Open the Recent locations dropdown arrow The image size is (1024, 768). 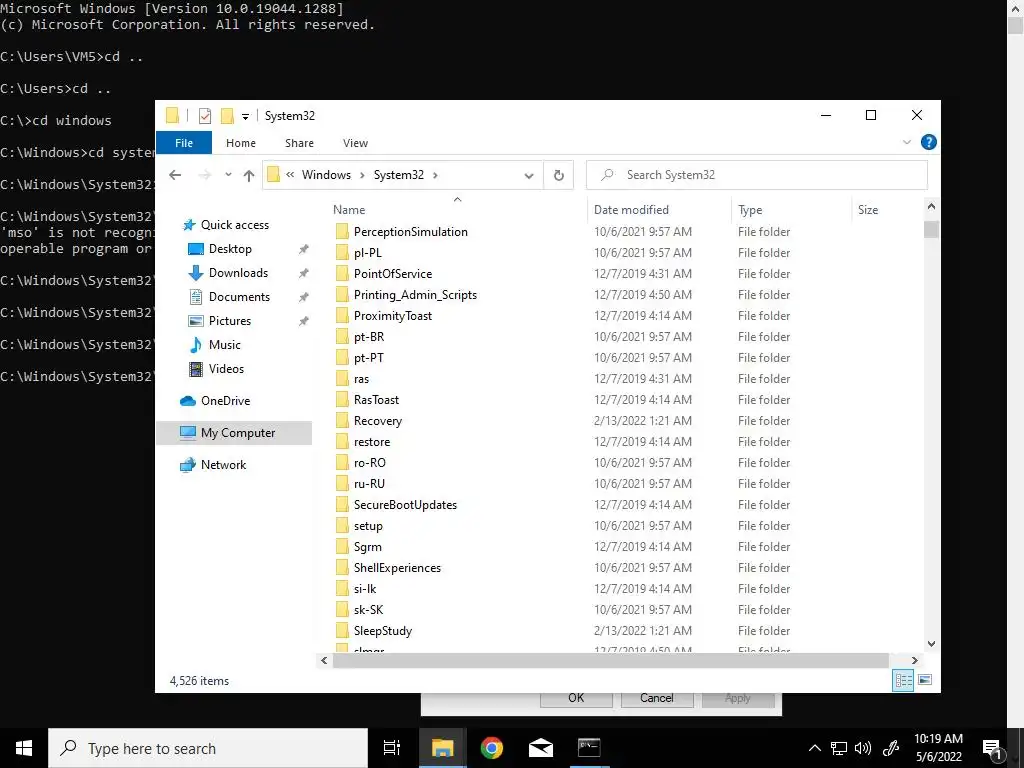[228, 175]
